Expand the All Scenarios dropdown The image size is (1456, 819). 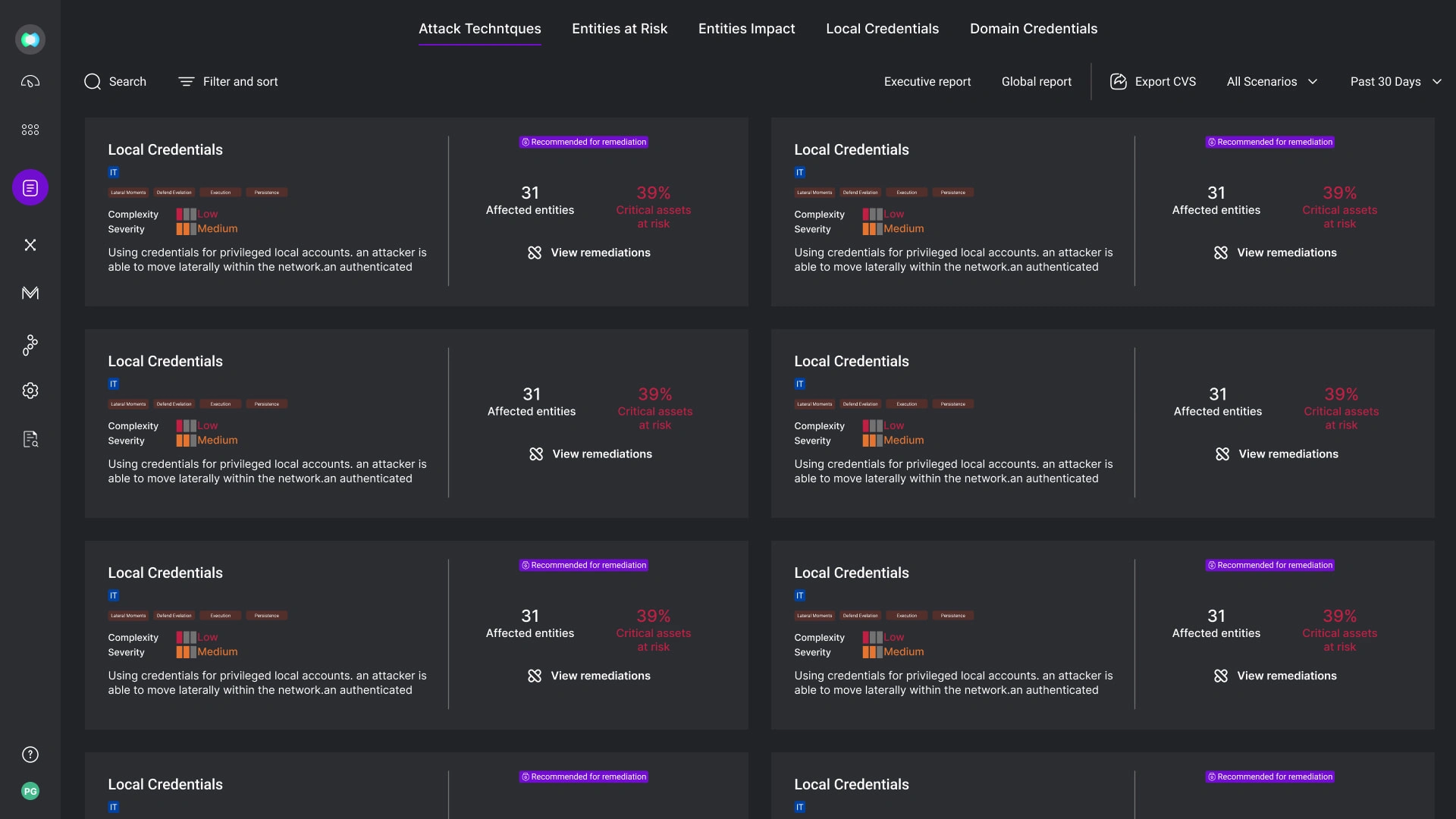point(1272,81)
